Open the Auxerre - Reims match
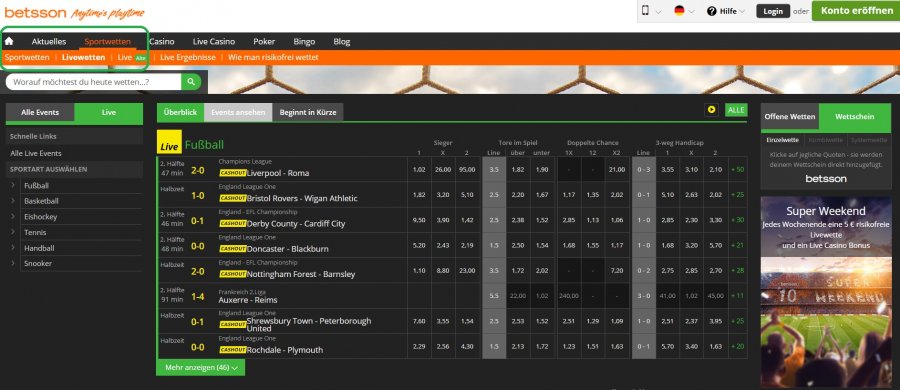This screenshot has height=390, width=900. point(248,300)
